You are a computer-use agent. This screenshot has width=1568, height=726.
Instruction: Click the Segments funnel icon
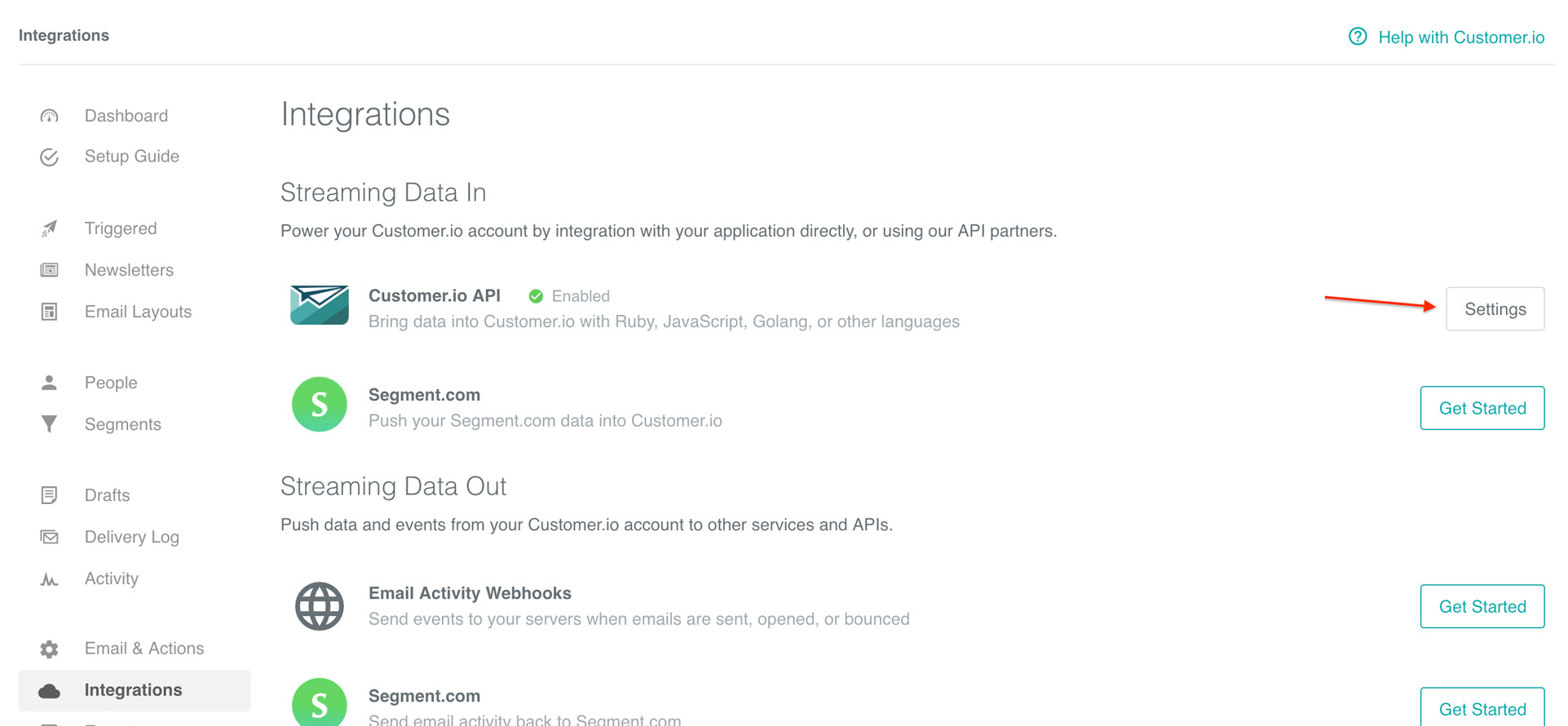(x=49, y=424)
